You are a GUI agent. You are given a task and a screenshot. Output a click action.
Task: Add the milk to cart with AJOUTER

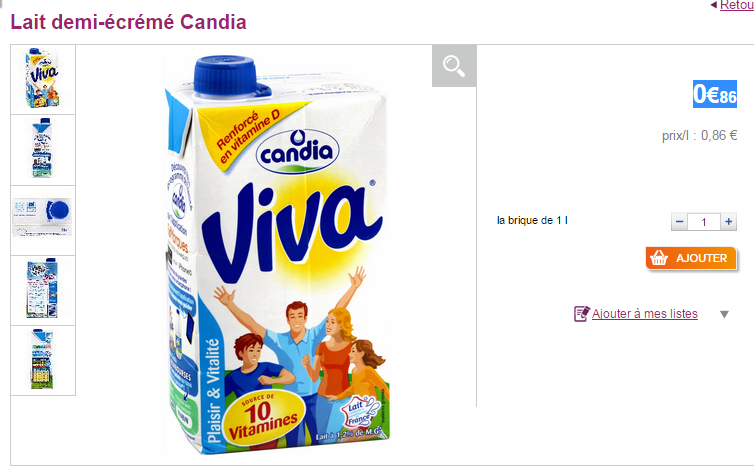tap(691, 258)
